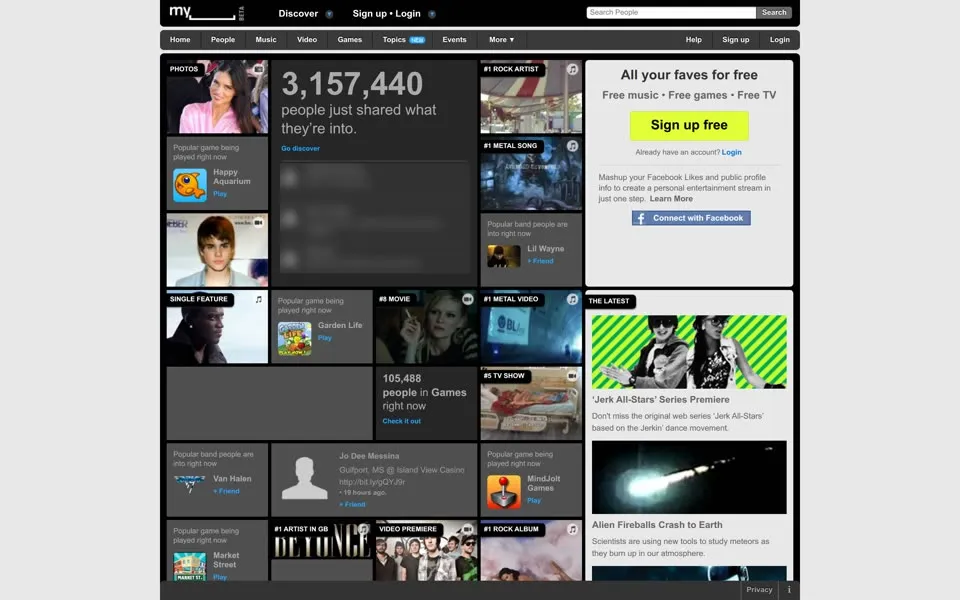Open Help in navigation bar
Viewport: 960px width, 600px height.
(x=694, y=40)
